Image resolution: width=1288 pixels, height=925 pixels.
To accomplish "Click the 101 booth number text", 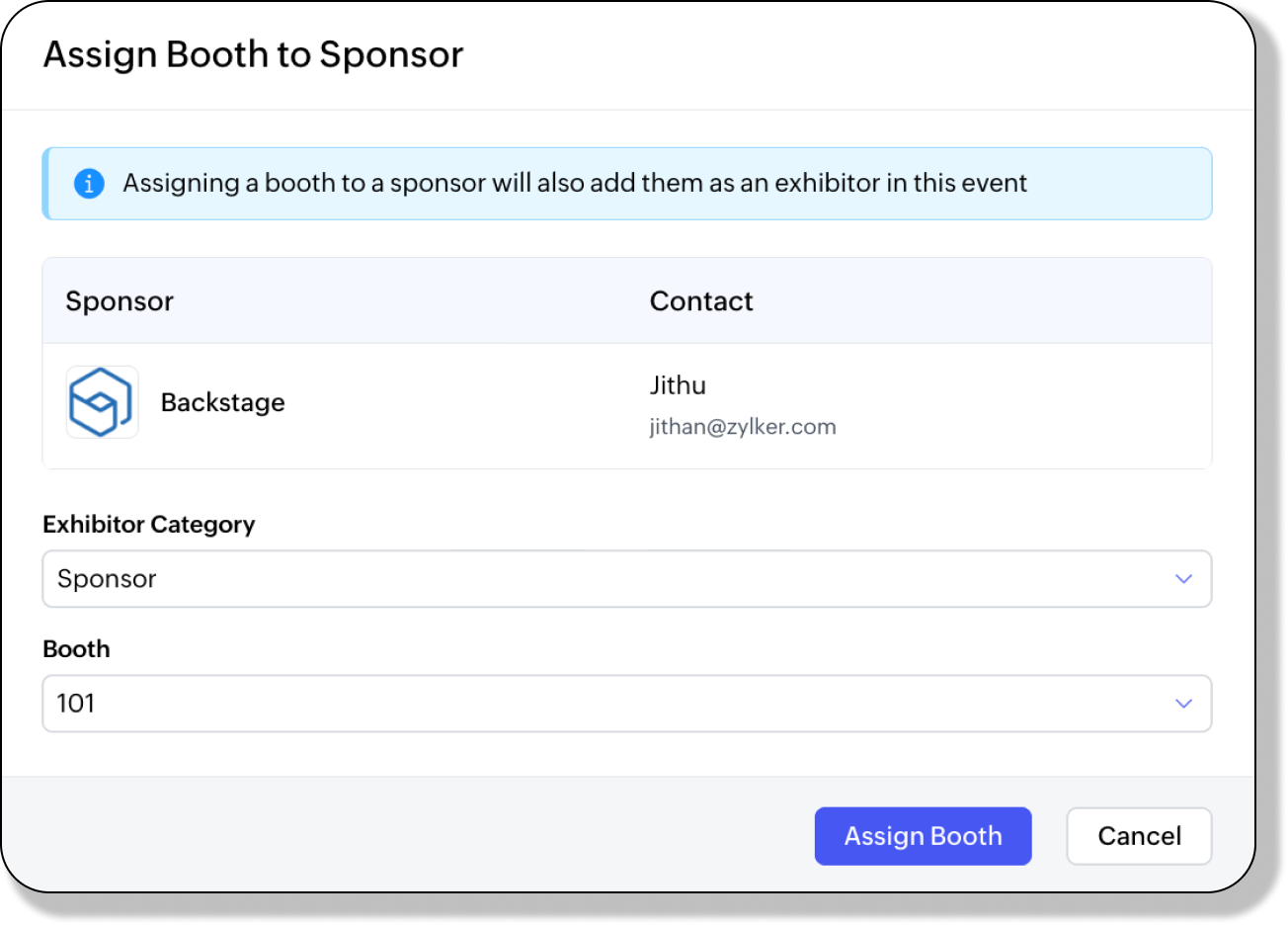I will tap(76, 704).
